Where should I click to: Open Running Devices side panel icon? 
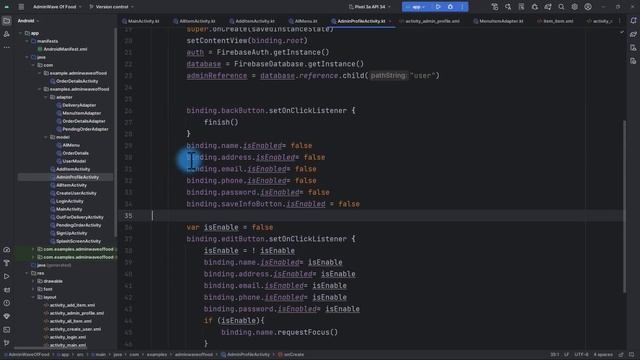tap(633, 61)
